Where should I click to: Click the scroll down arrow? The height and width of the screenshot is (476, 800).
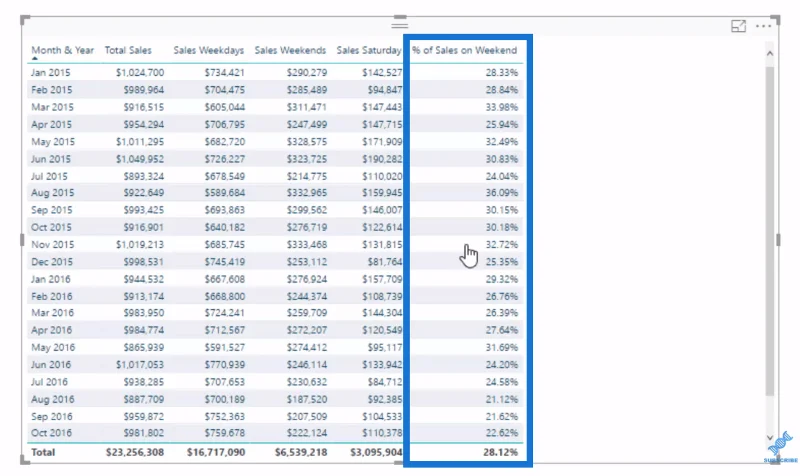(770, 437)
